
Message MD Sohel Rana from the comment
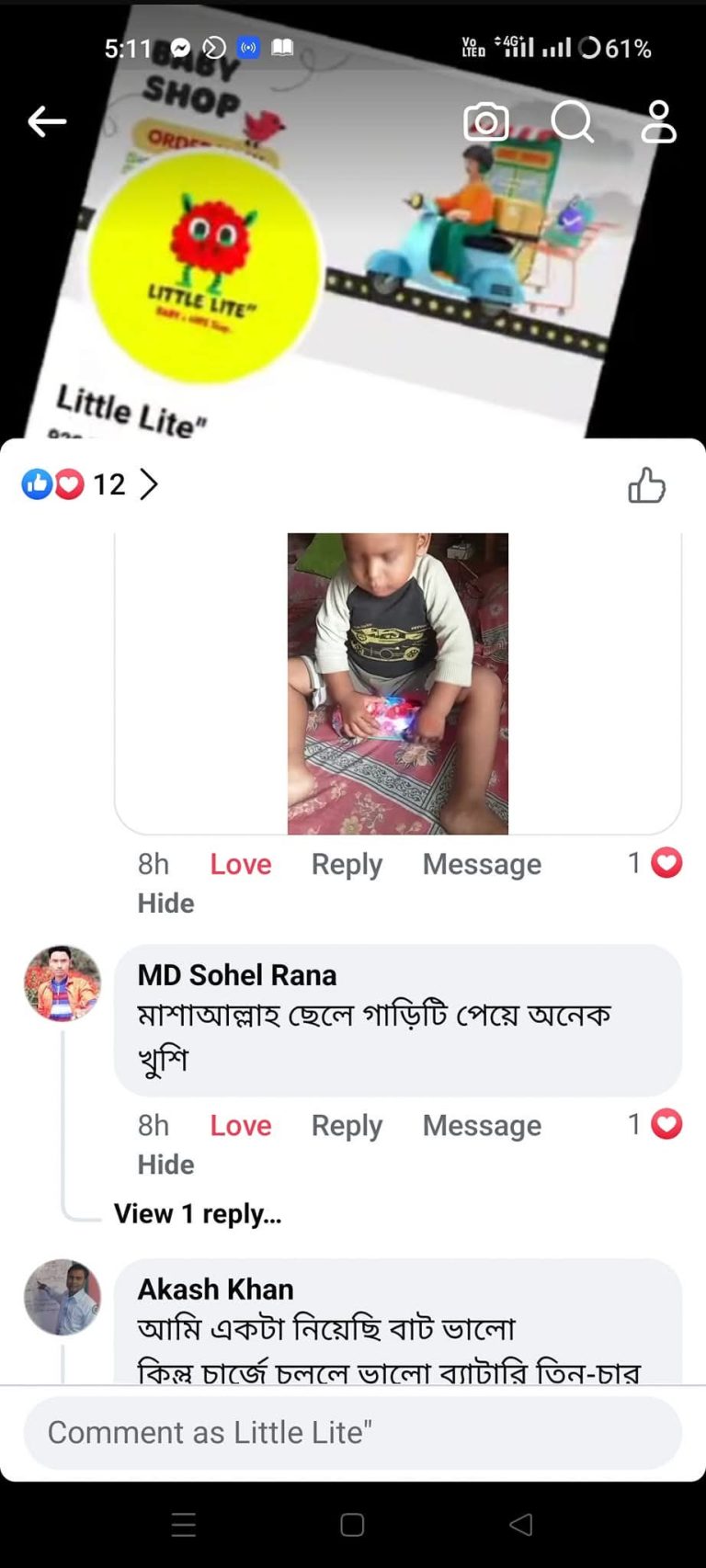[x=482, y=1125]
